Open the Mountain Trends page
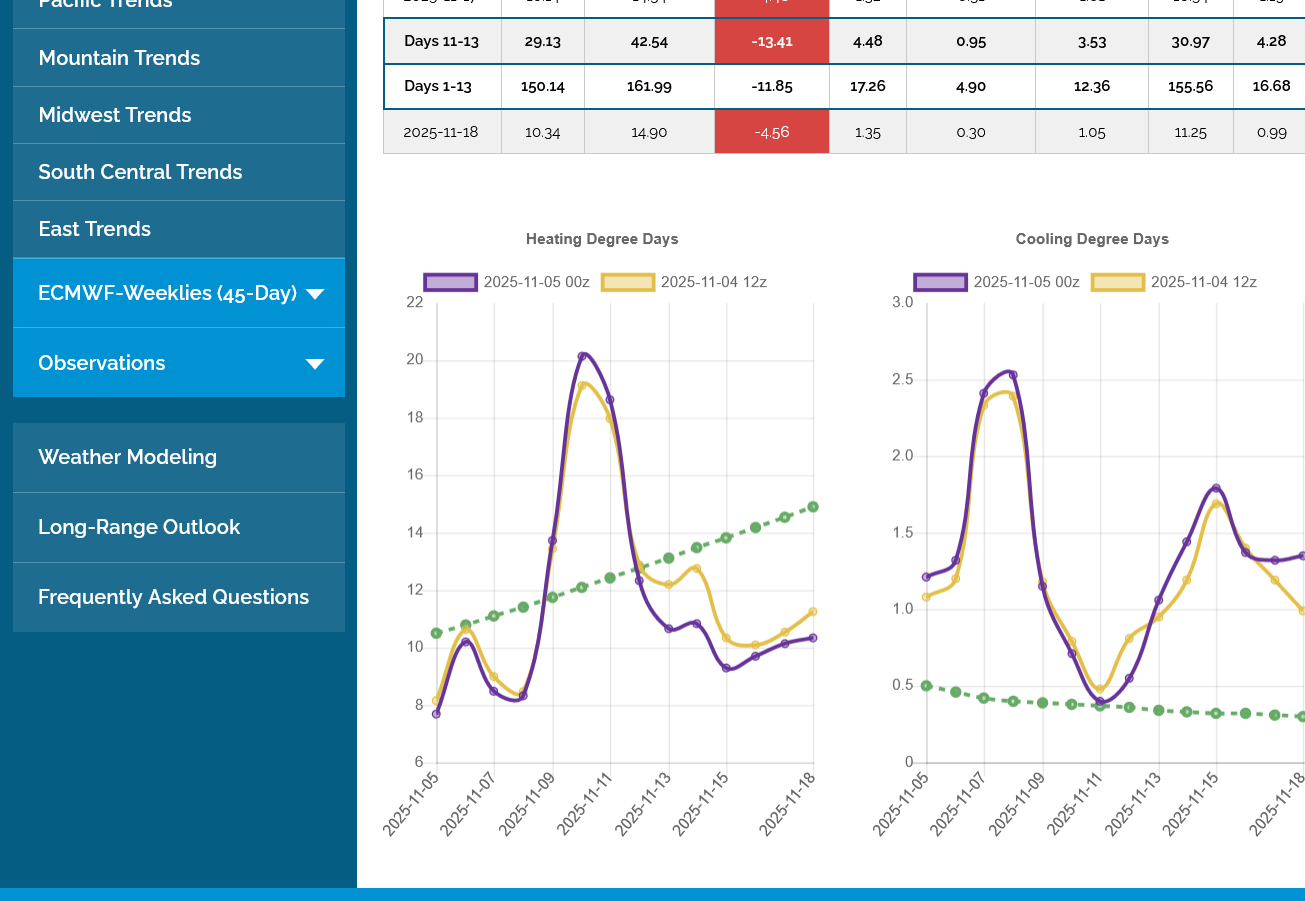1305x901 pixels. [x=119, y=58]
